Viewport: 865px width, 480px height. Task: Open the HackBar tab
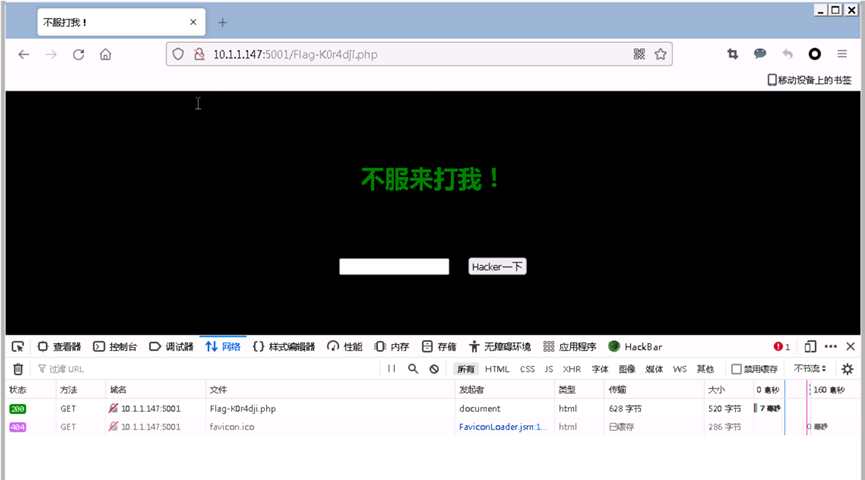[635, 346]
